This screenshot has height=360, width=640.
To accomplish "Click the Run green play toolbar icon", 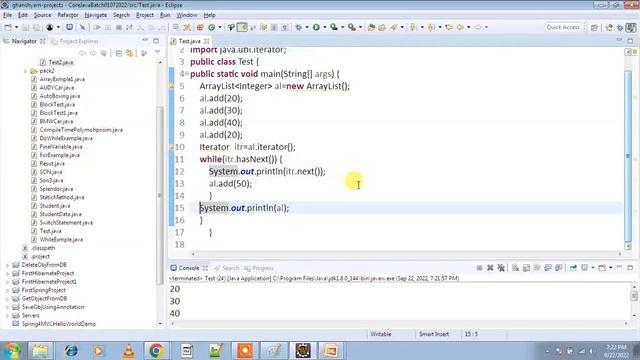I will [316, 27].
